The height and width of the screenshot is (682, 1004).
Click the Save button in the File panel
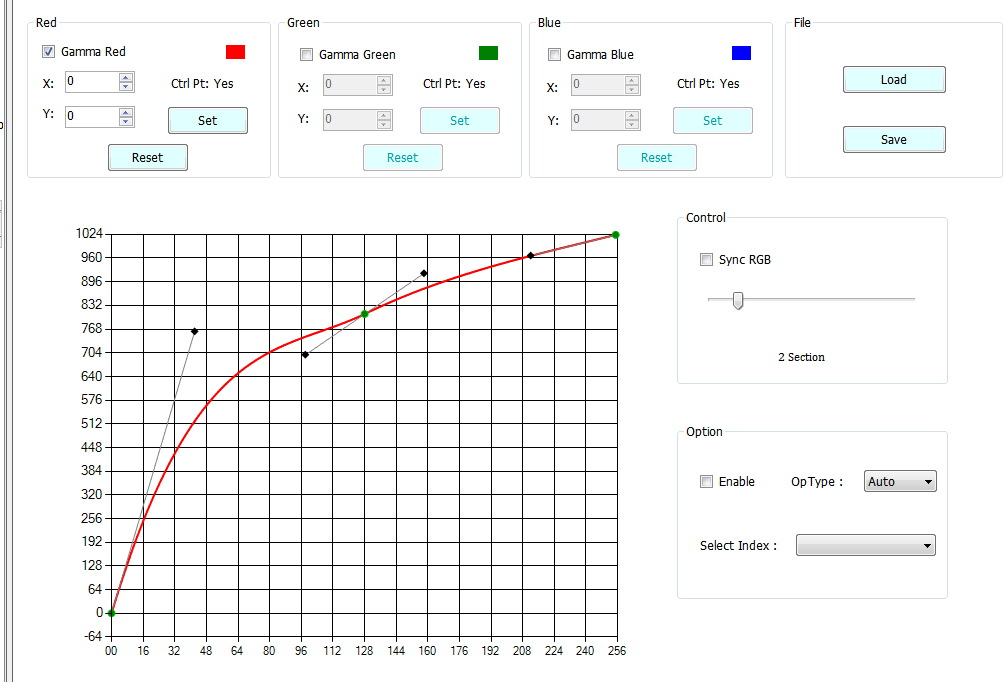point(893,139)
